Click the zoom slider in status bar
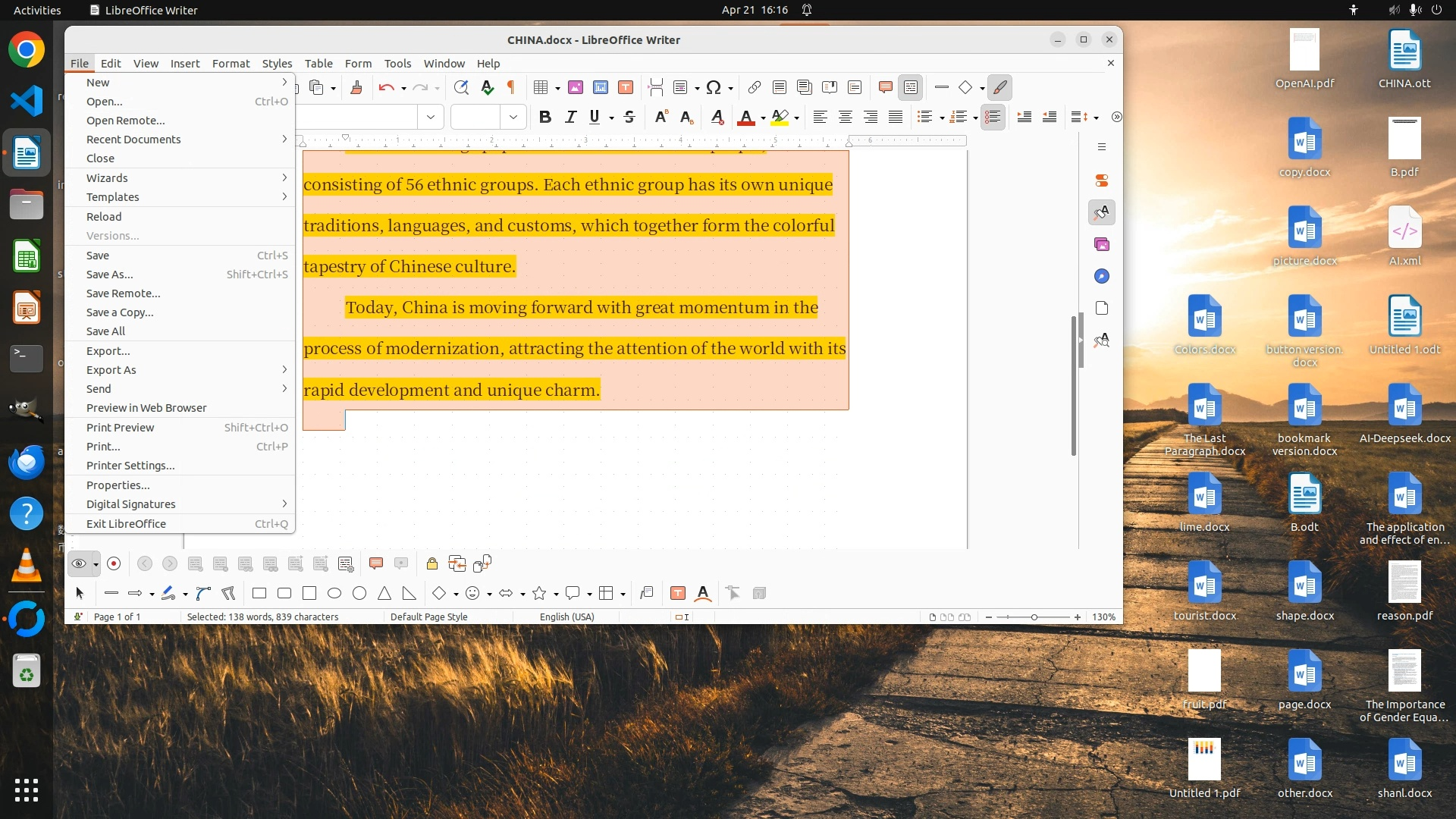The image size is (1456, 819). point(1034,617)
